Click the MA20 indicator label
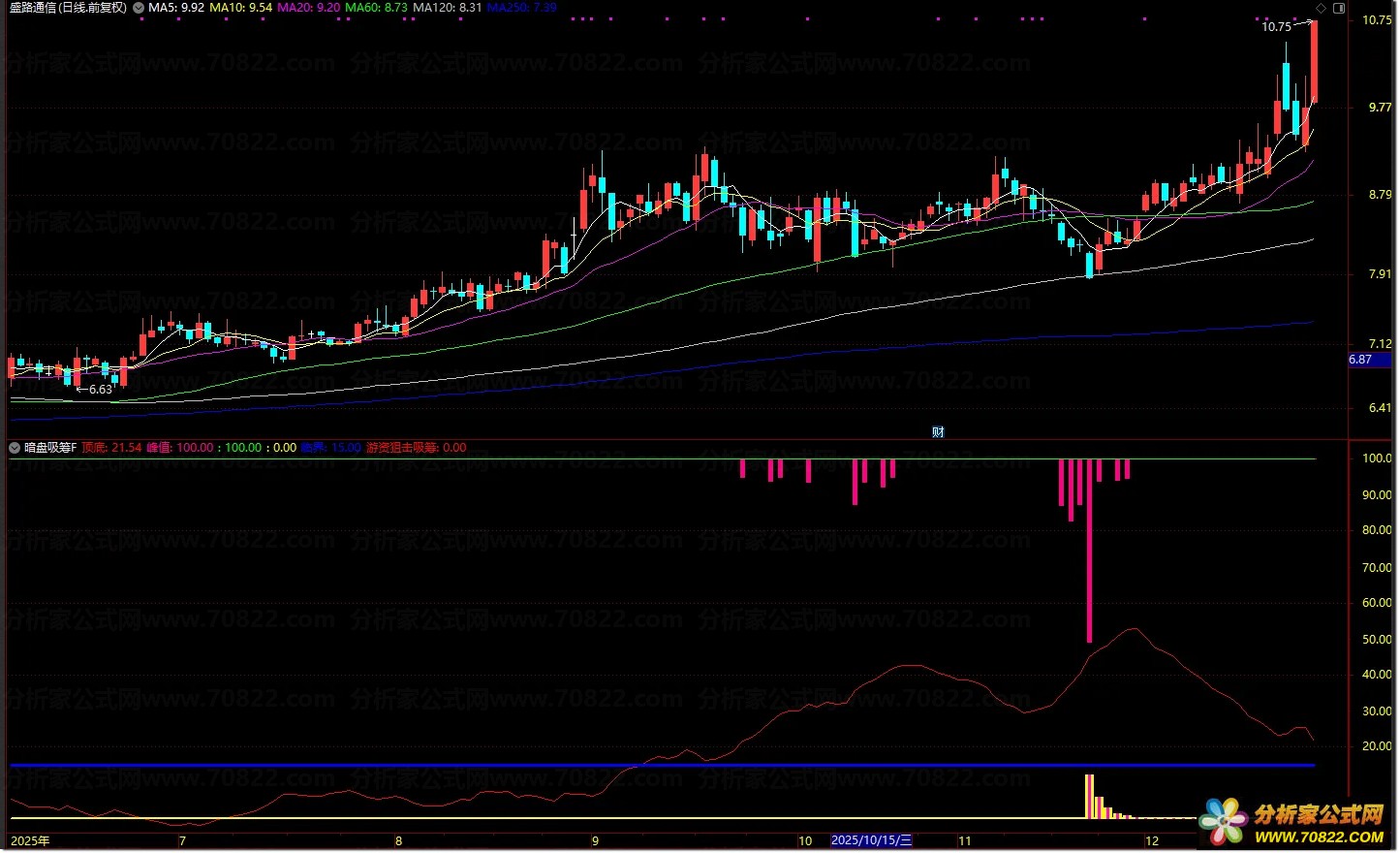Viewport: 1400px width, 853px height. (x=308, y=8)
